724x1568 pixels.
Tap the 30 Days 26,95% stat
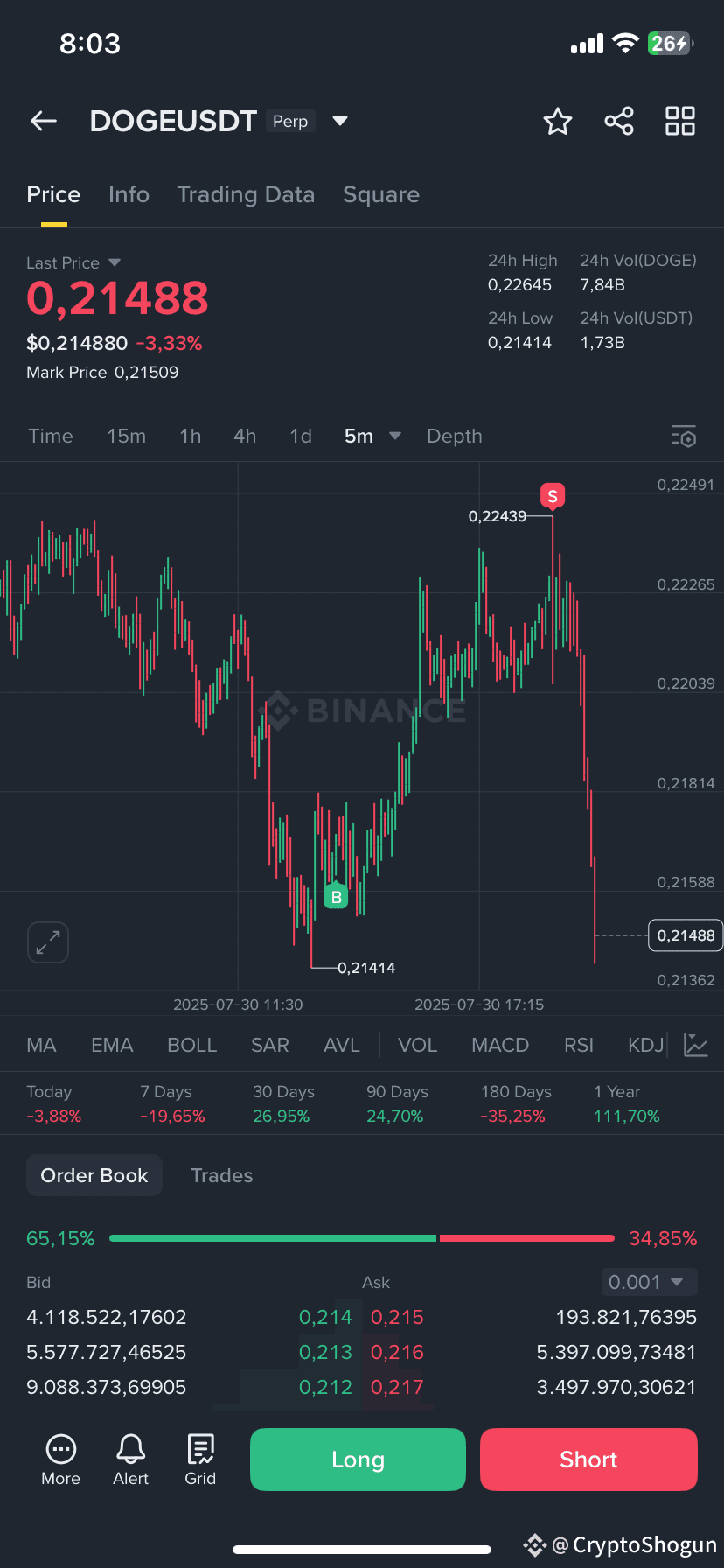pos(283,1103)
